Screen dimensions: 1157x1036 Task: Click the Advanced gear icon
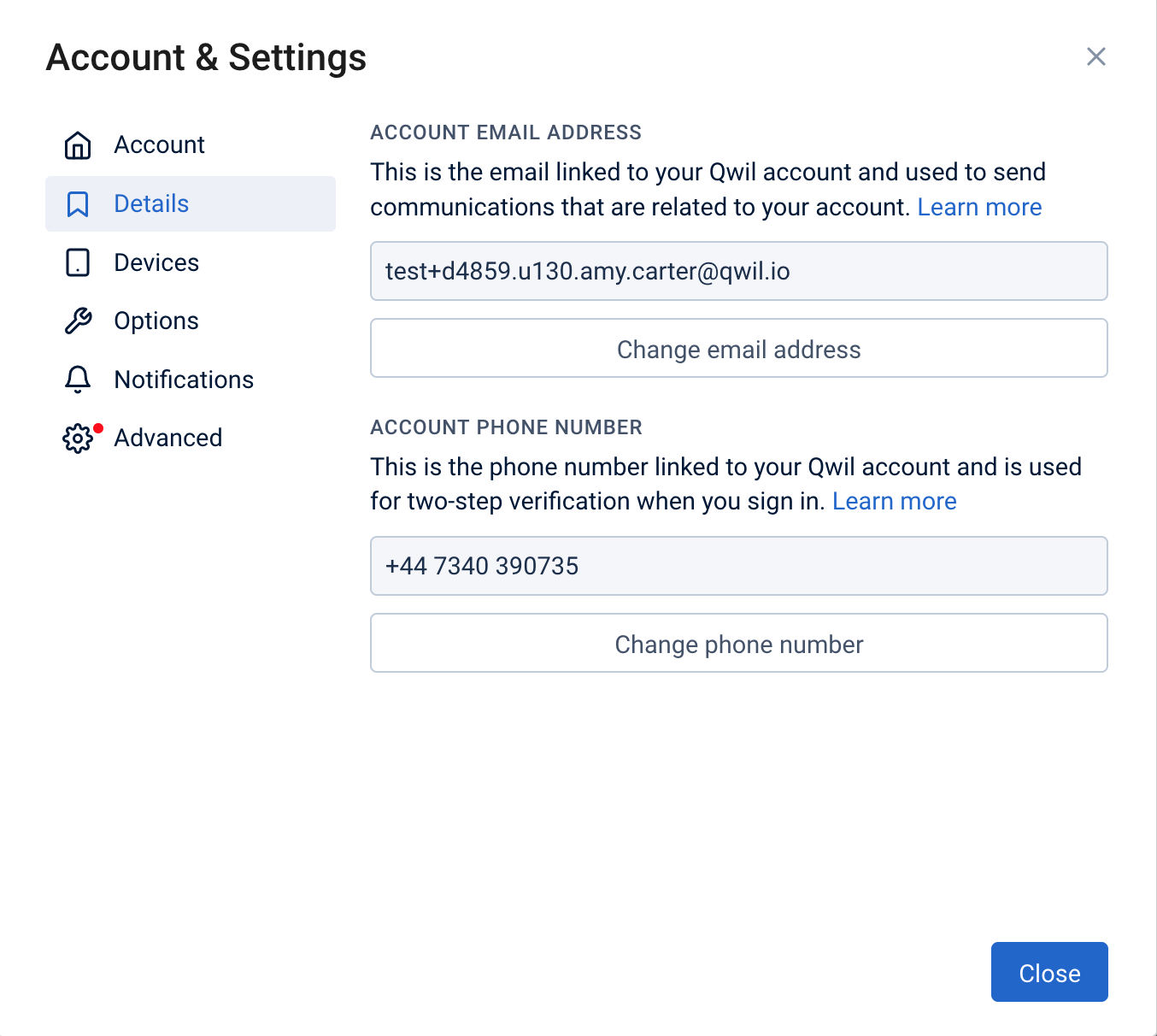tap(78, 439)
